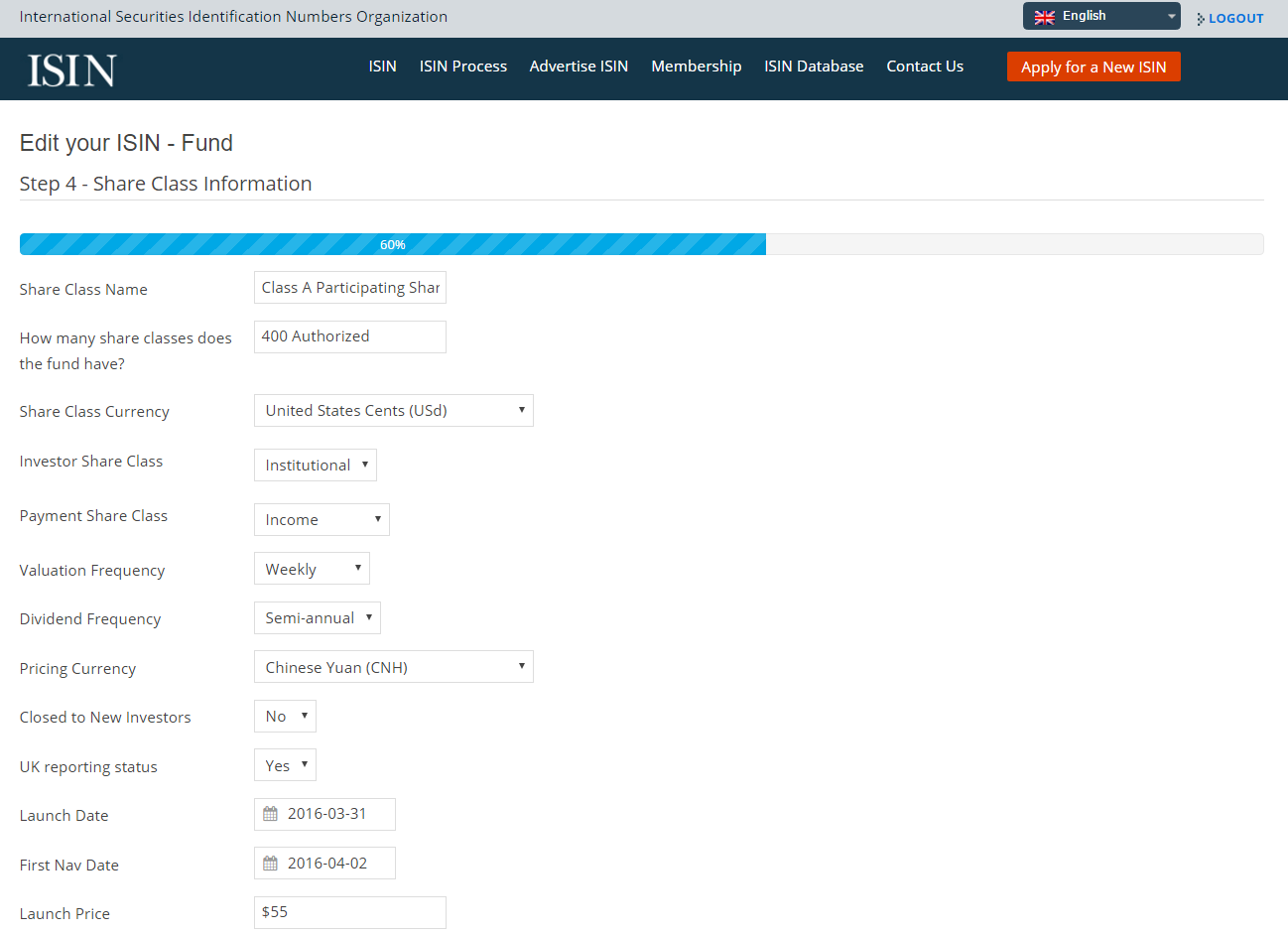
Task: Open the Payment Share Class dropdown
Action: (x=322, y=520)
